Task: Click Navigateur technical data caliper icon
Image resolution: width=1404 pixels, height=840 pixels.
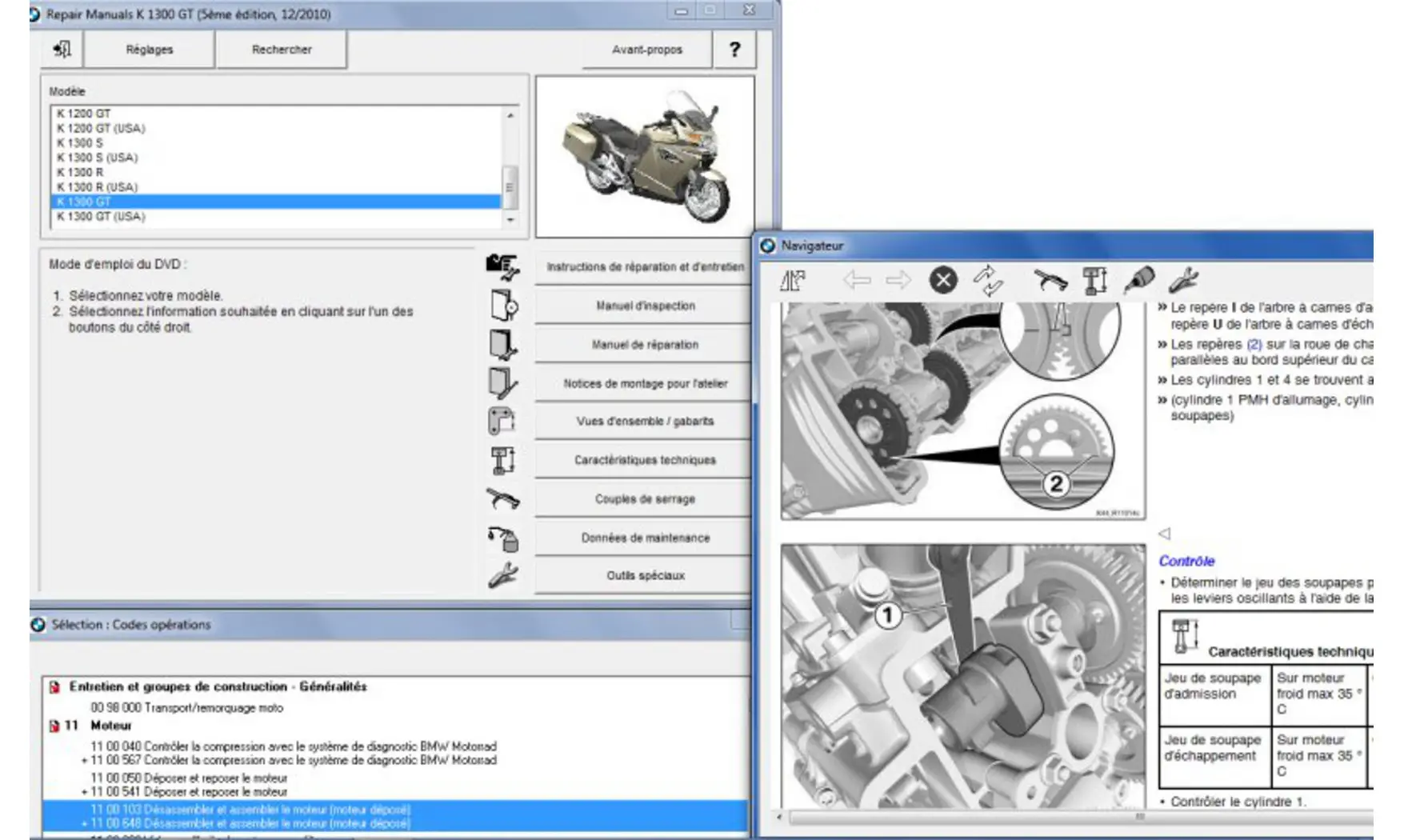Action: [1094, 280]
